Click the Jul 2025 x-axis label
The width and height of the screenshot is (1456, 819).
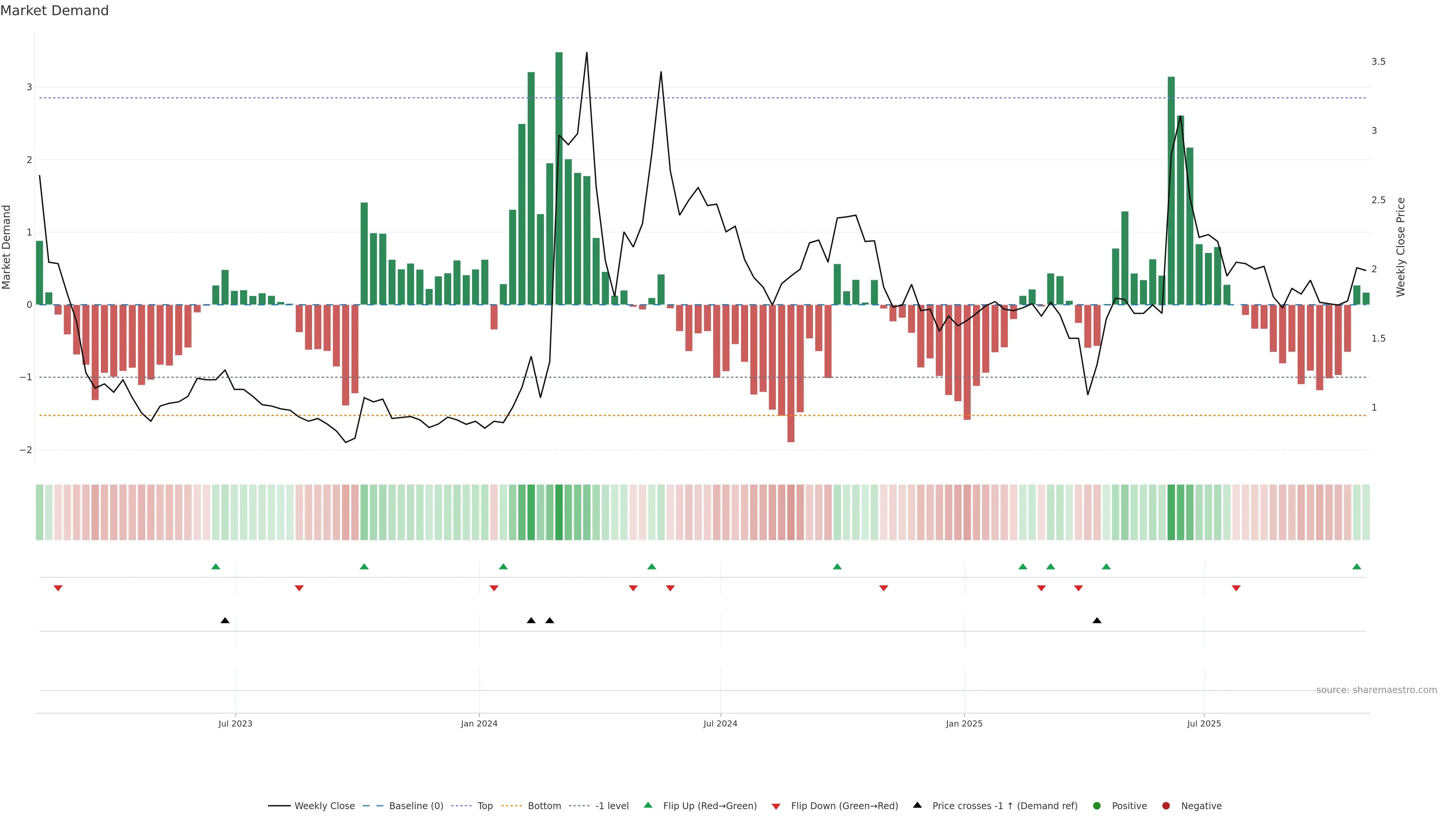tap(1204, 723)
